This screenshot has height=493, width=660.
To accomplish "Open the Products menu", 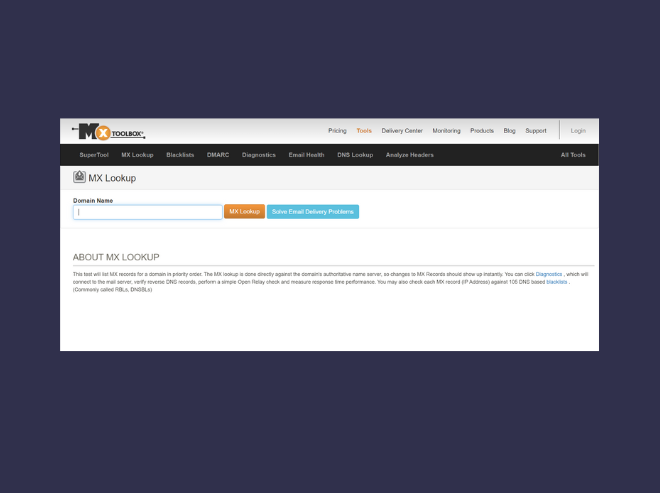I will coord(482,131).
